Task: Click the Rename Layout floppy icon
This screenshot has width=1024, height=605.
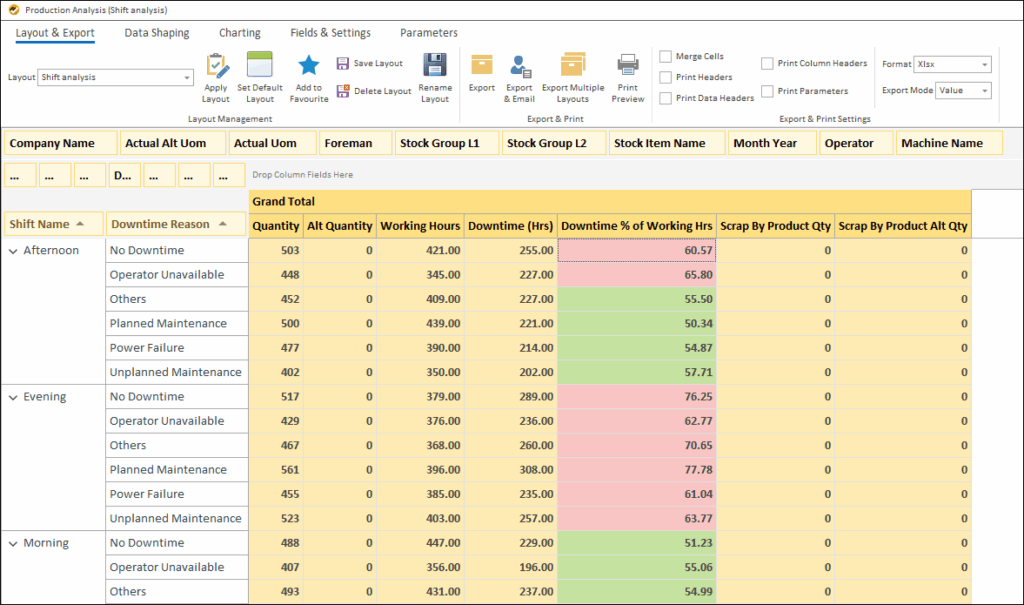Action: point(435,66)
